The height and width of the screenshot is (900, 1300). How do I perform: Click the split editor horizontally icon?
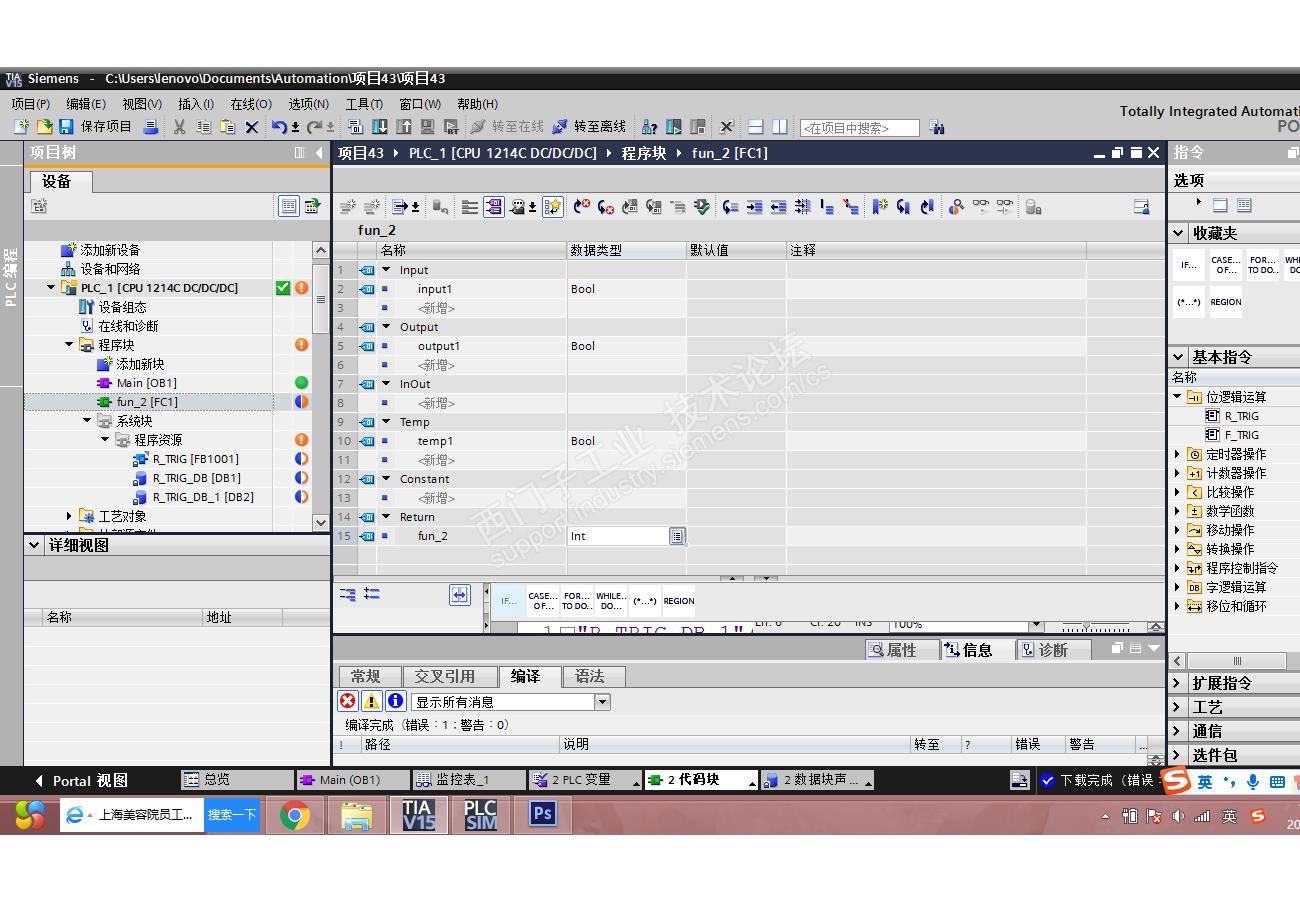coord(756,127)
